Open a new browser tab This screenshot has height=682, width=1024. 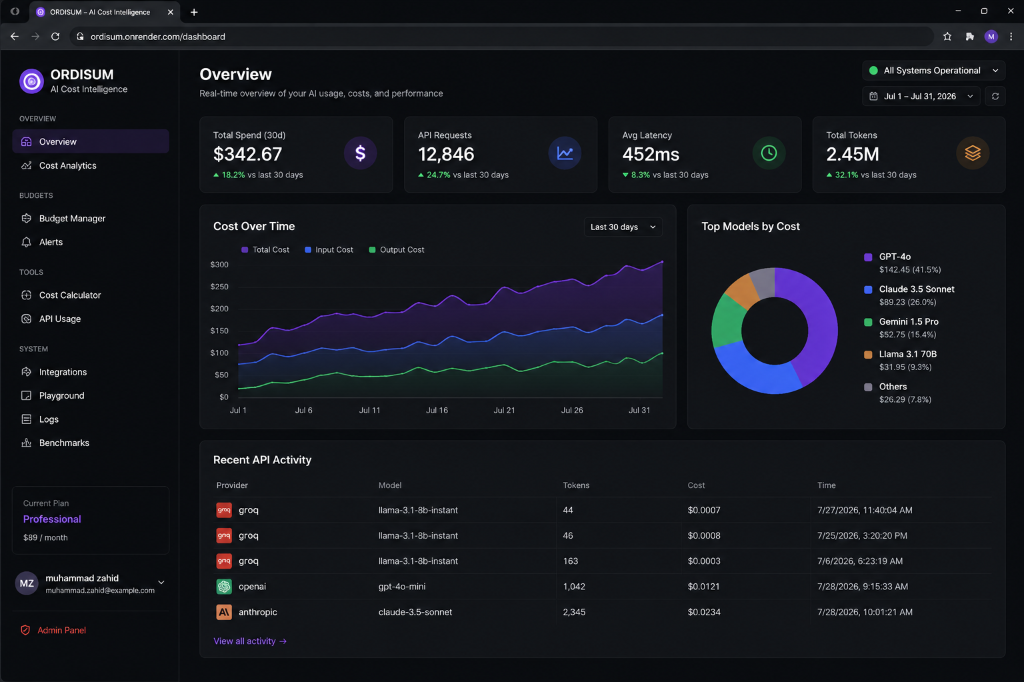194,12
